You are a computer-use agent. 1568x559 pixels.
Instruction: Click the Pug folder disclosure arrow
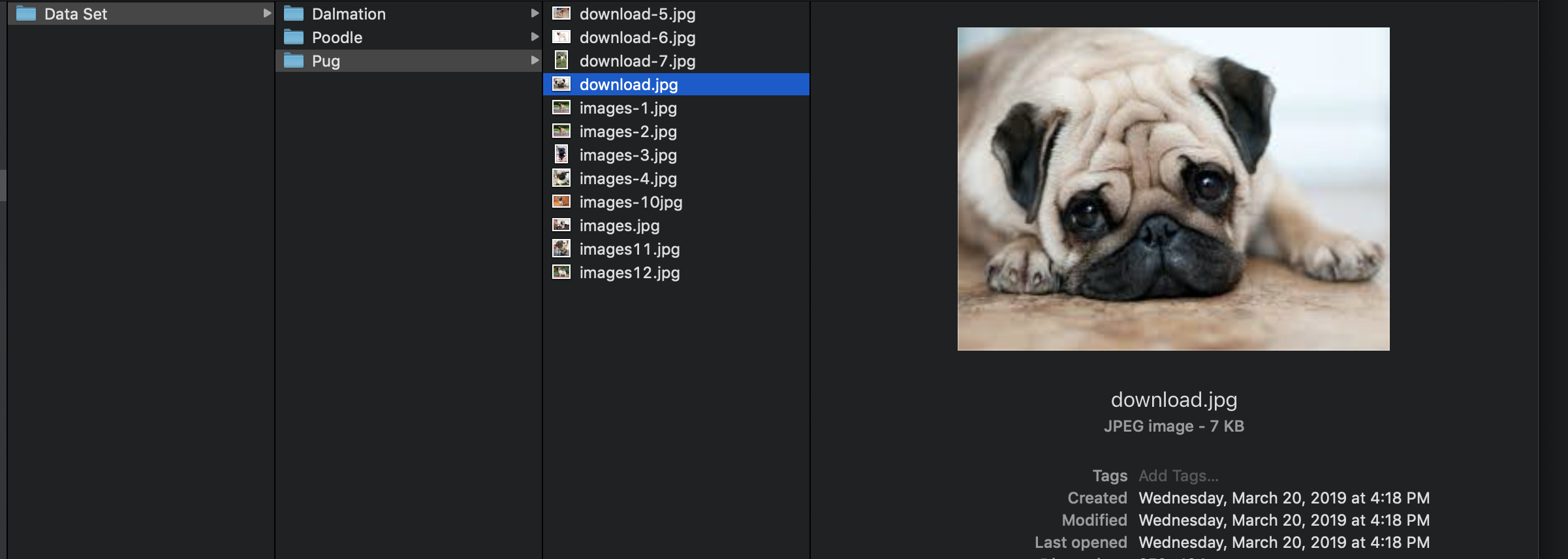[x=535, y=61]
